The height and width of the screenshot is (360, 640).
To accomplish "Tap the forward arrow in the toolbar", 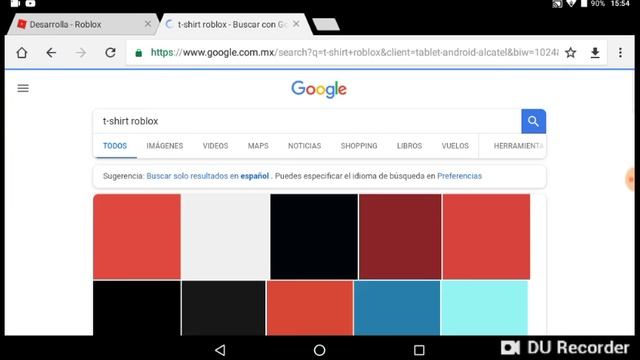I will click(81, 53).
